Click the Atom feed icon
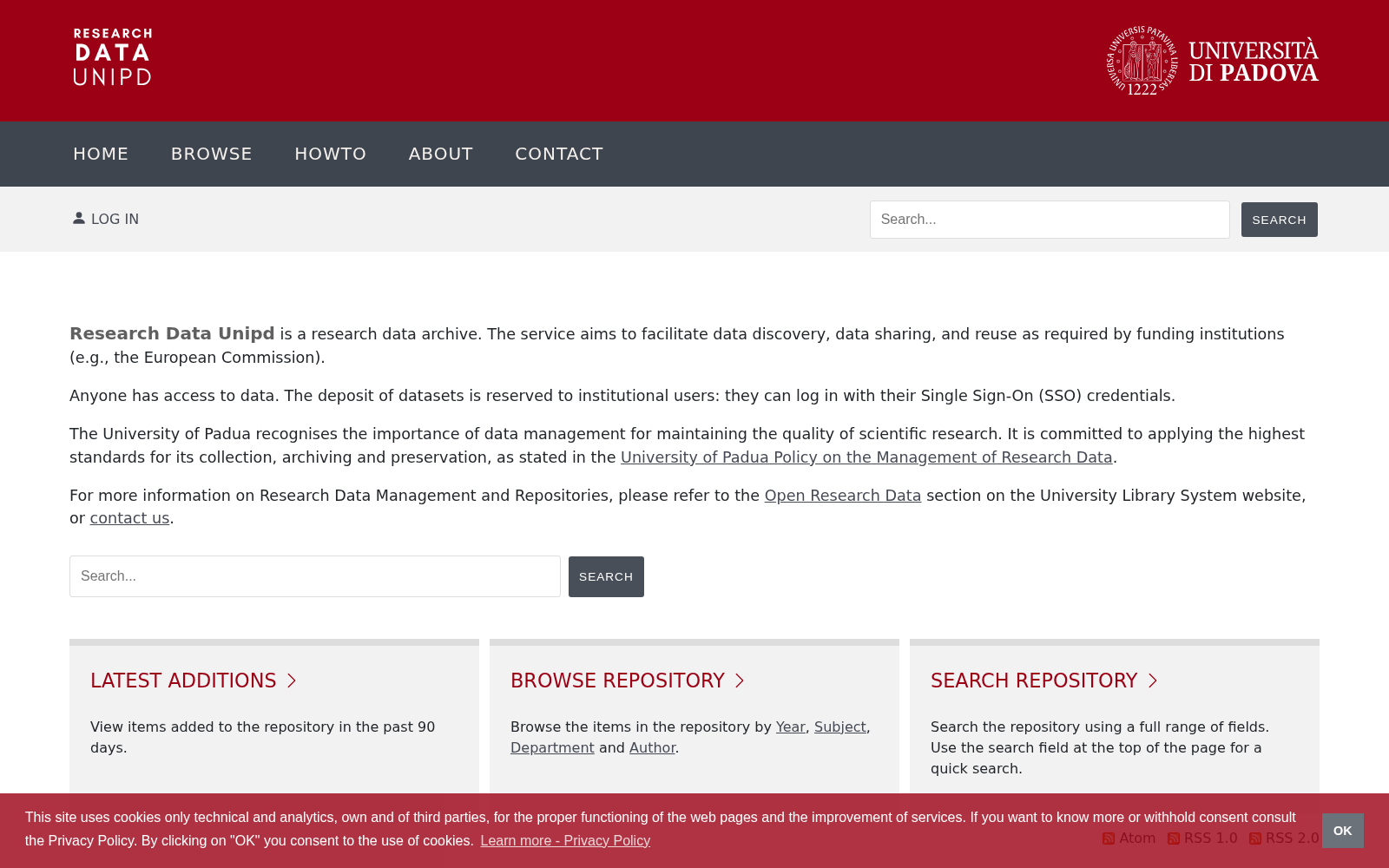Screen dimensions: 1389x868 [x=1109, y=838]
